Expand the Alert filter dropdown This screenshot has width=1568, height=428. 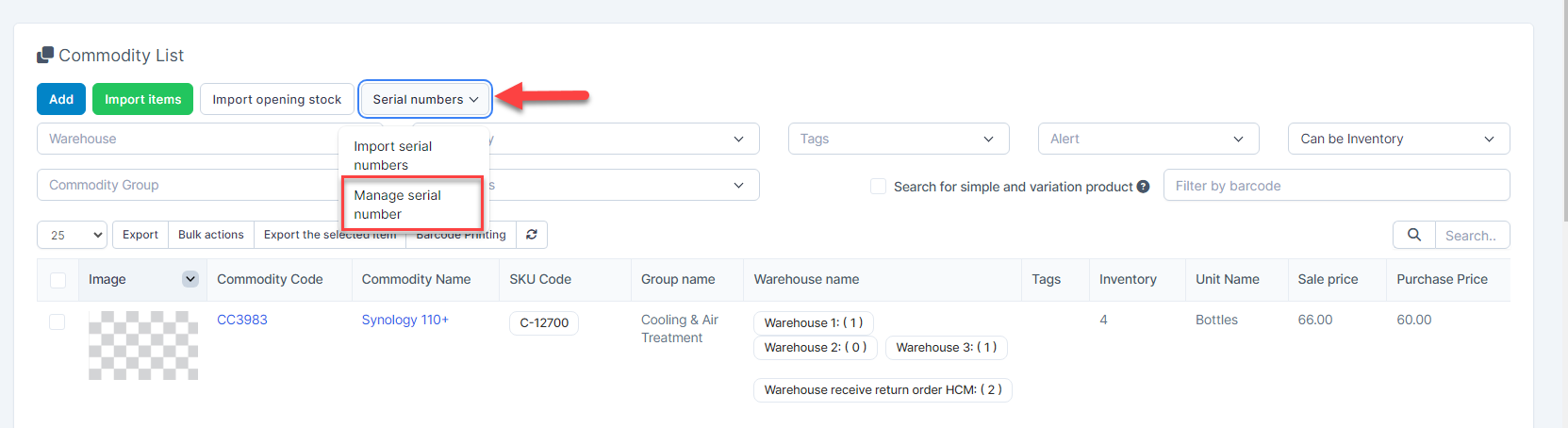pos(1147,139)
